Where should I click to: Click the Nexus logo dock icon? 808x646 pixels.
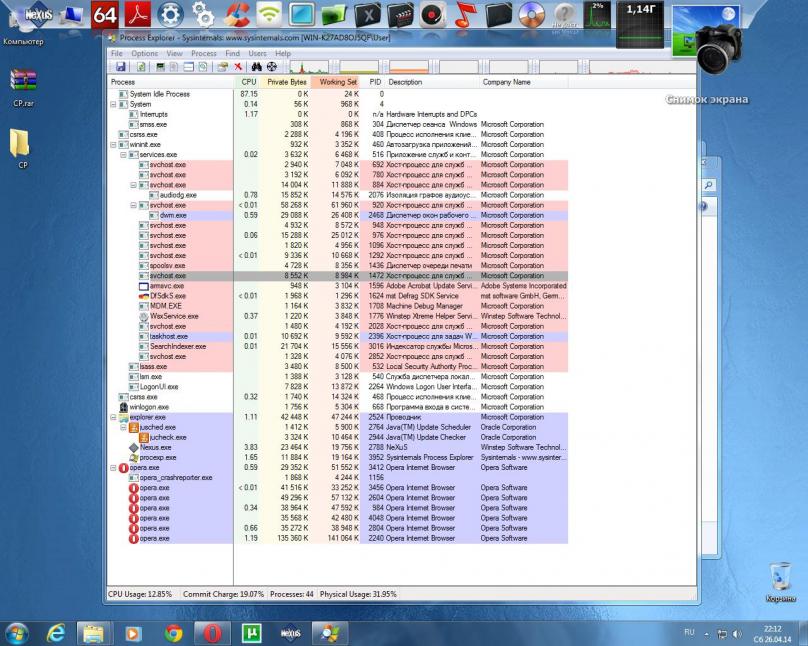point(39,15)
